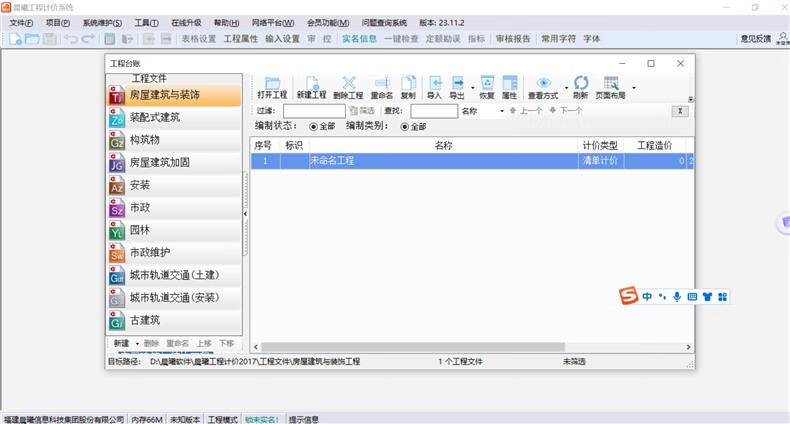Screen dimensions: 790x424
Task: Select the 市政 category in sidebar
Action: (139, 208)
